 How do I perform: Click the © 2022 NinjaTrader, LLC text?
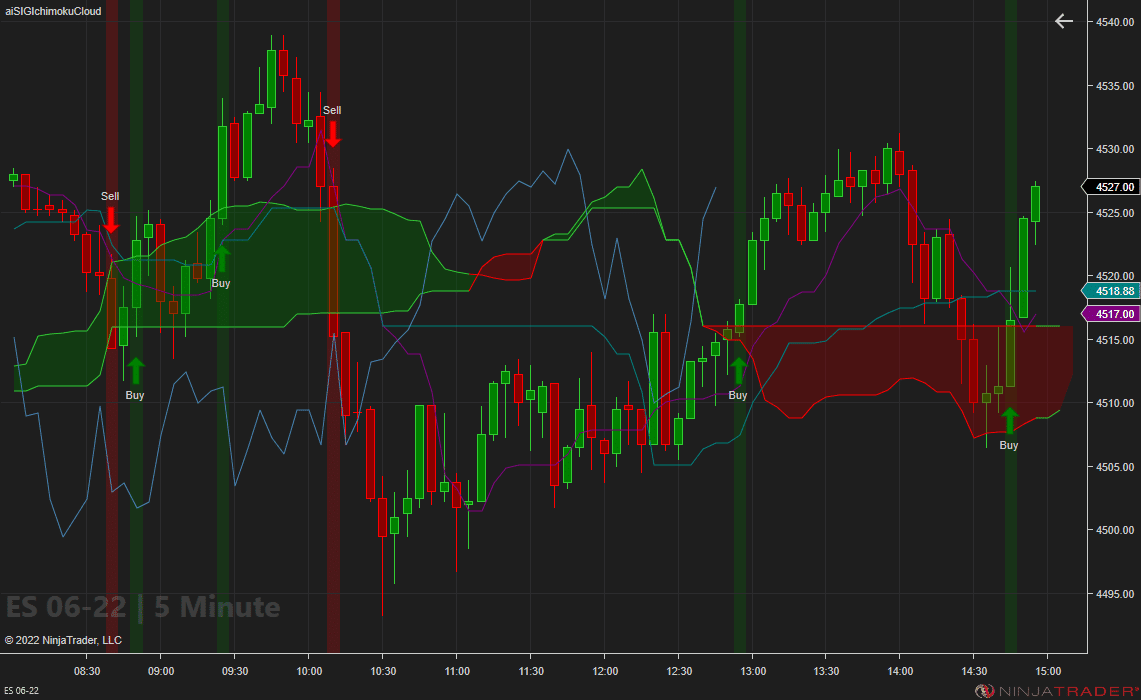coord(63,640)
